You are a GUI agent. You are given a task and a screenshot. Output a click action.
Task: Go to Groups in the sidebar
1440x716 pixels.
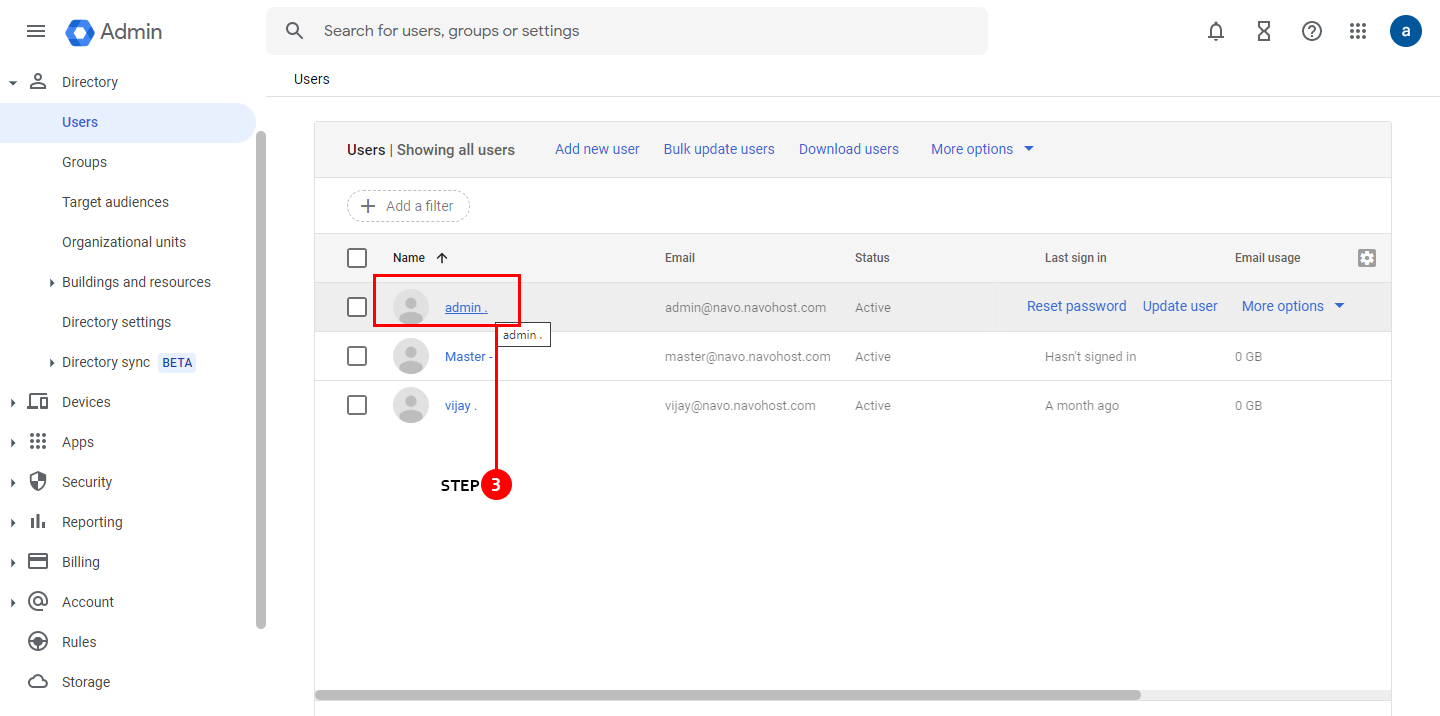point(84,162)
